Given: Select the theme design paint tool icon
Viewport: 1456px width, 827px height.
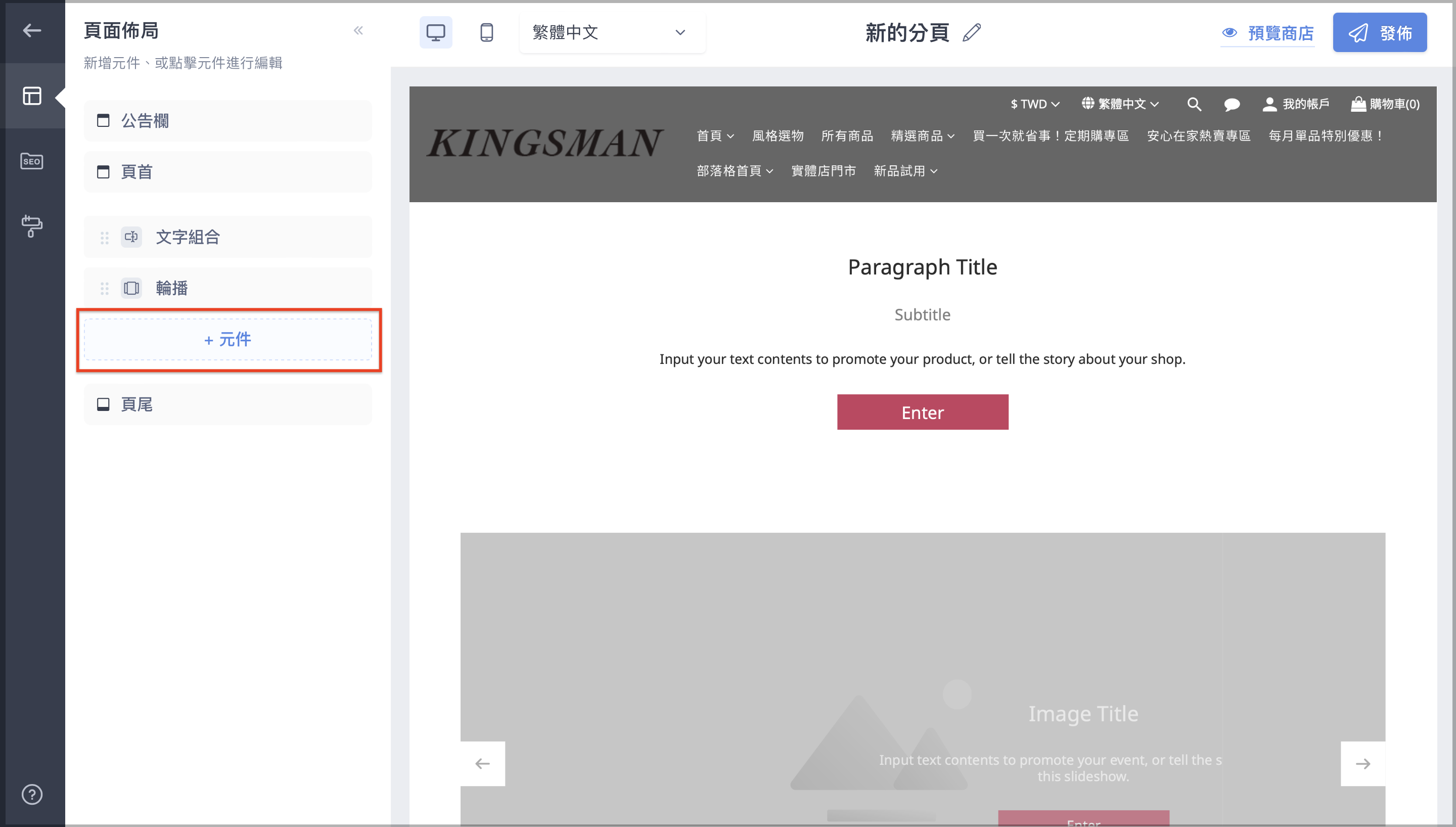Looking at the screenshot, I should 32,226.
